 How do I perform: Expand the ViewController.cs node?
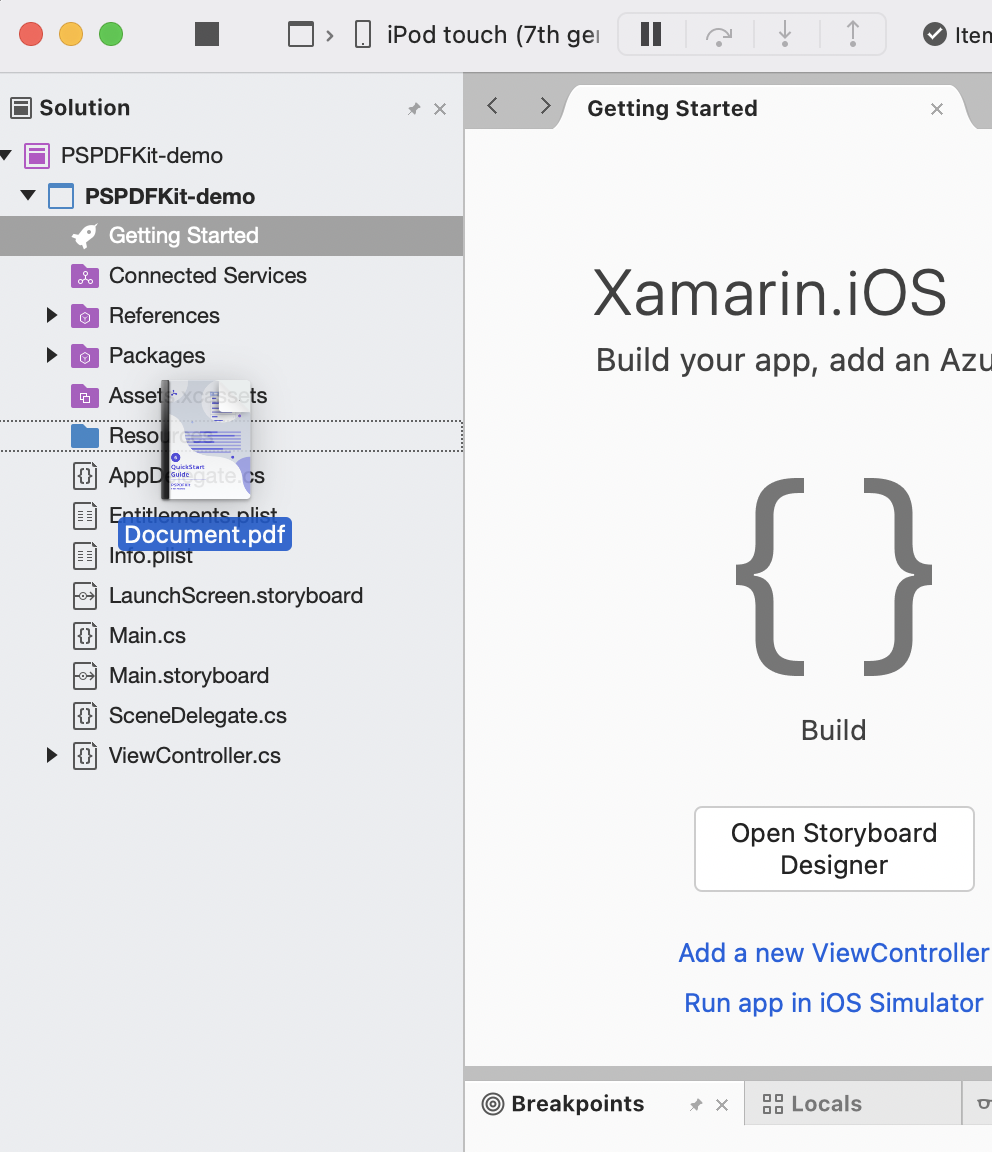click(51, 755)
